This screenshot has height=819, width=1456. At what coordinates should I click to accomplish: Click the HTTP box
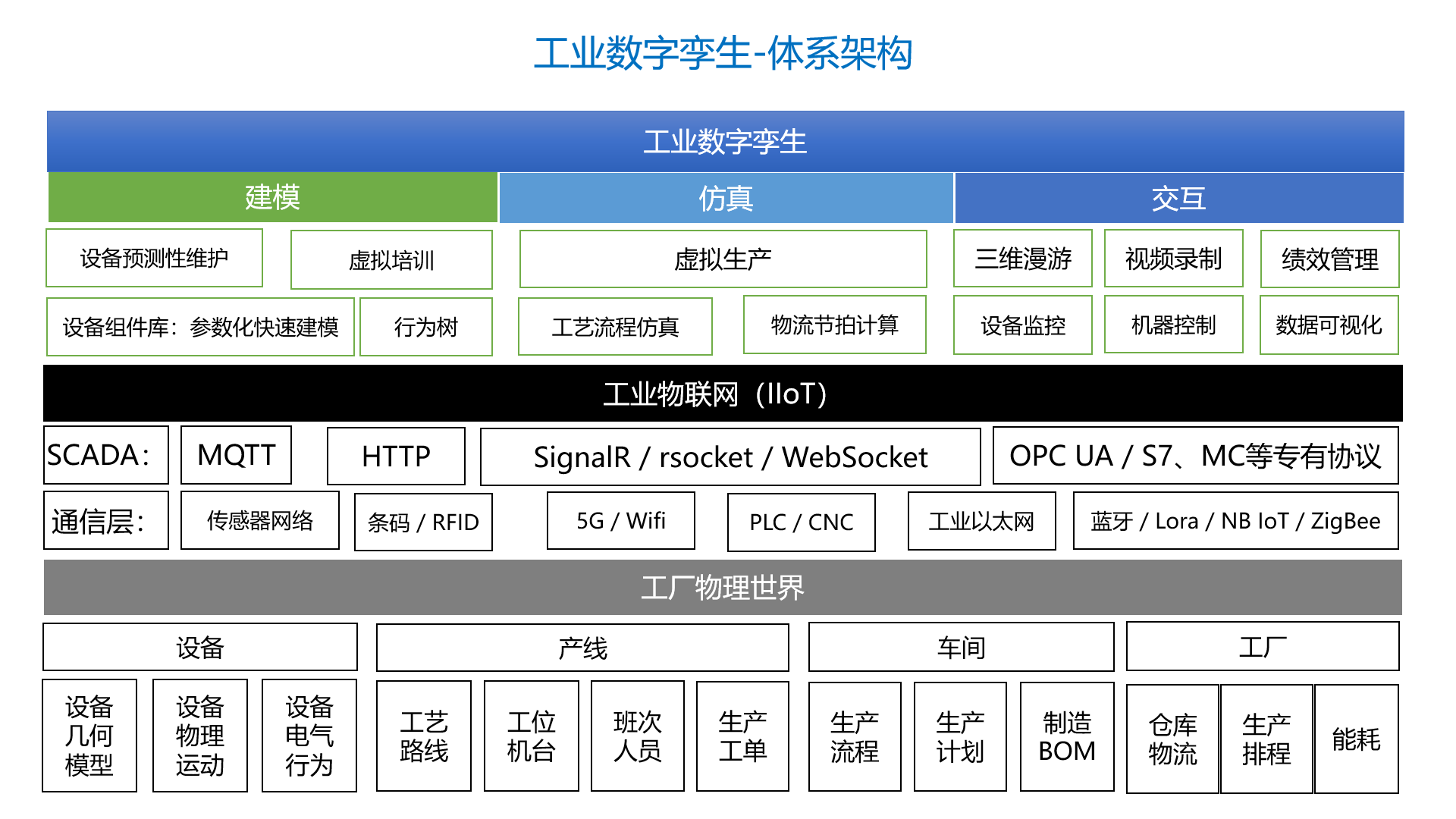[396, 457]
